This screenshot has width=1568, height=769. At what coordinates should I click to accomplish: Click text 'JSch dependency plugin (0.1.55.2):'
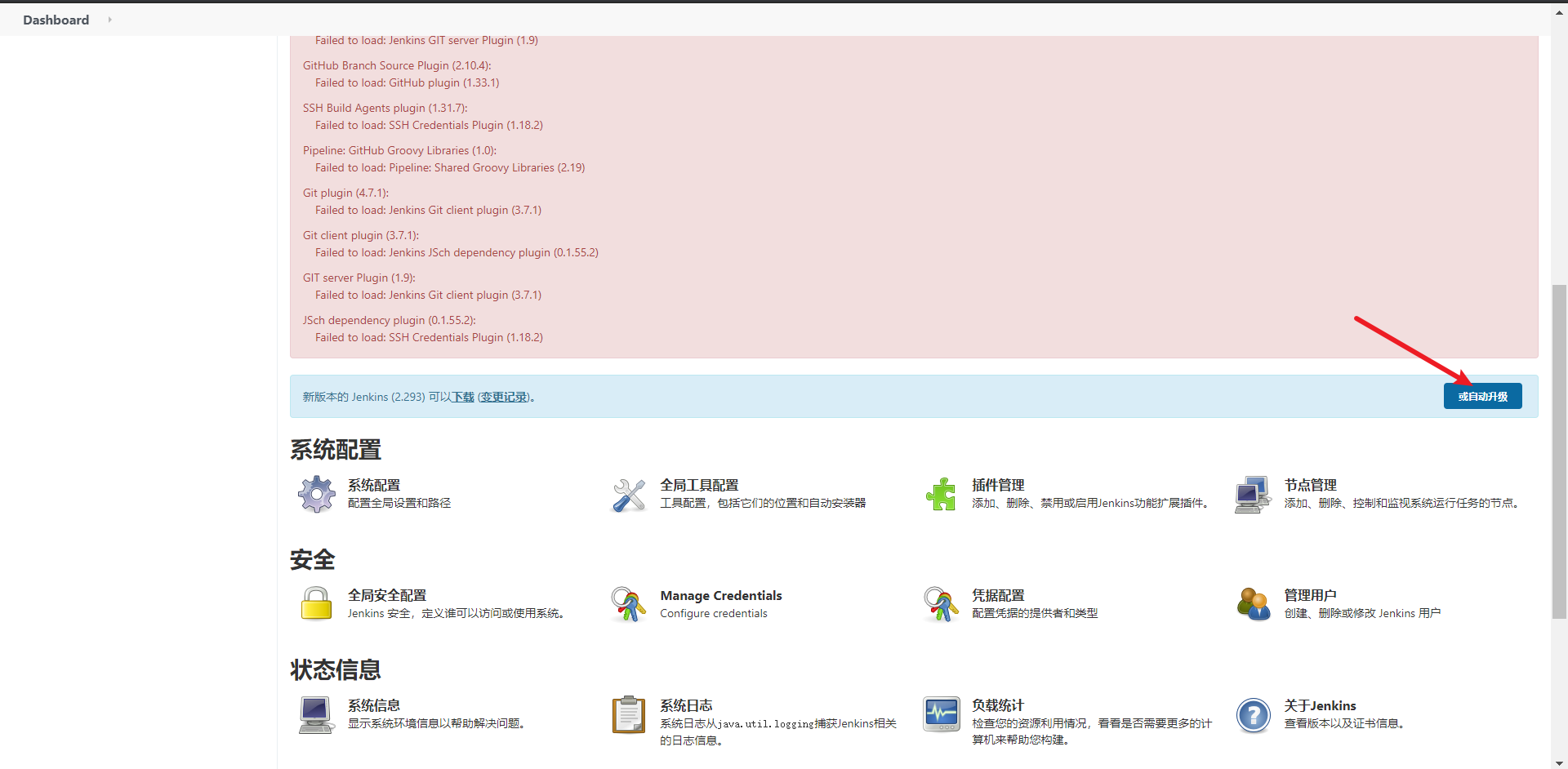390,320
